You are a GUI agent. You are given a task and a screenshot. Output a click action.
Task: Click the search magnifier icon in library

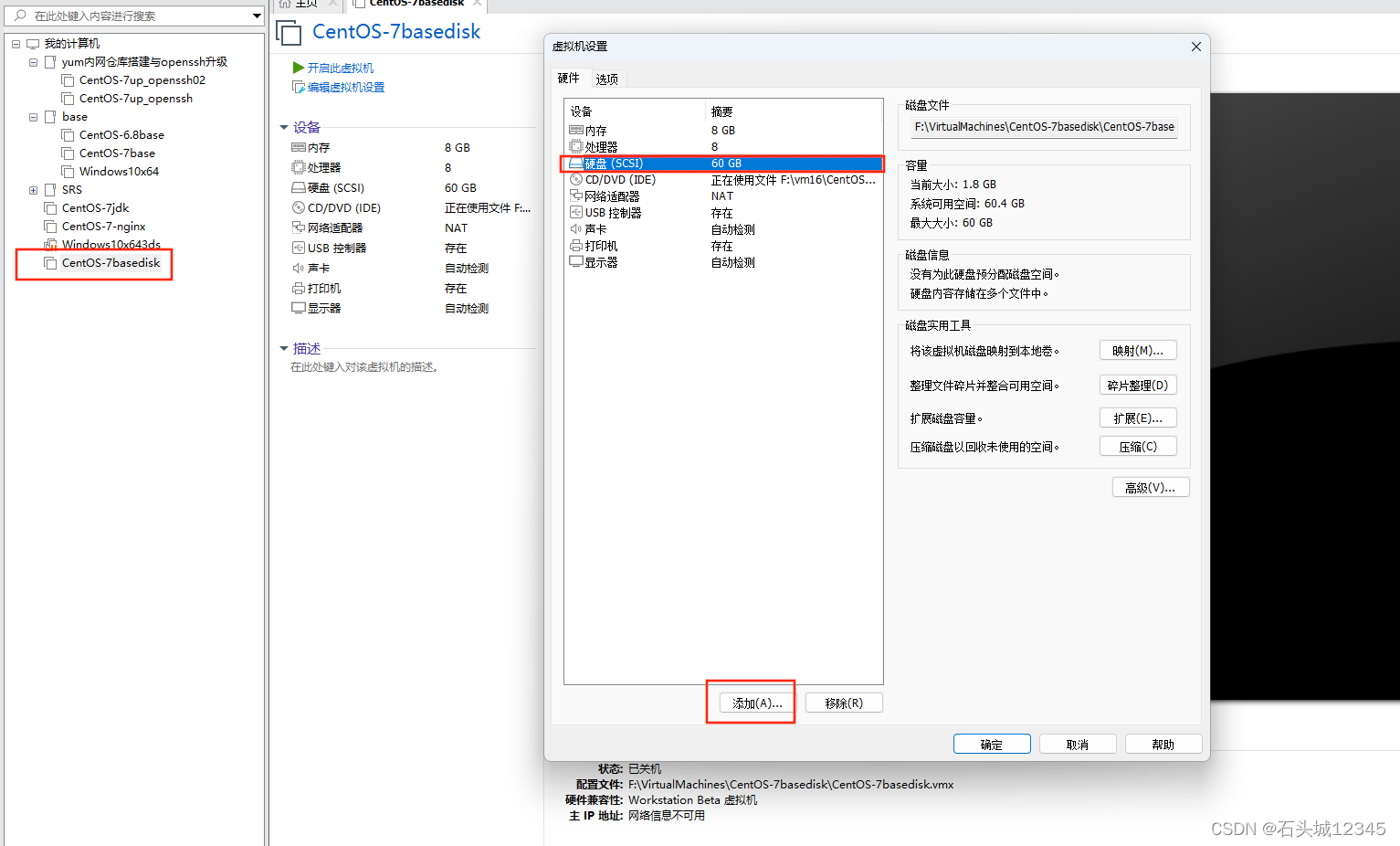20,16
